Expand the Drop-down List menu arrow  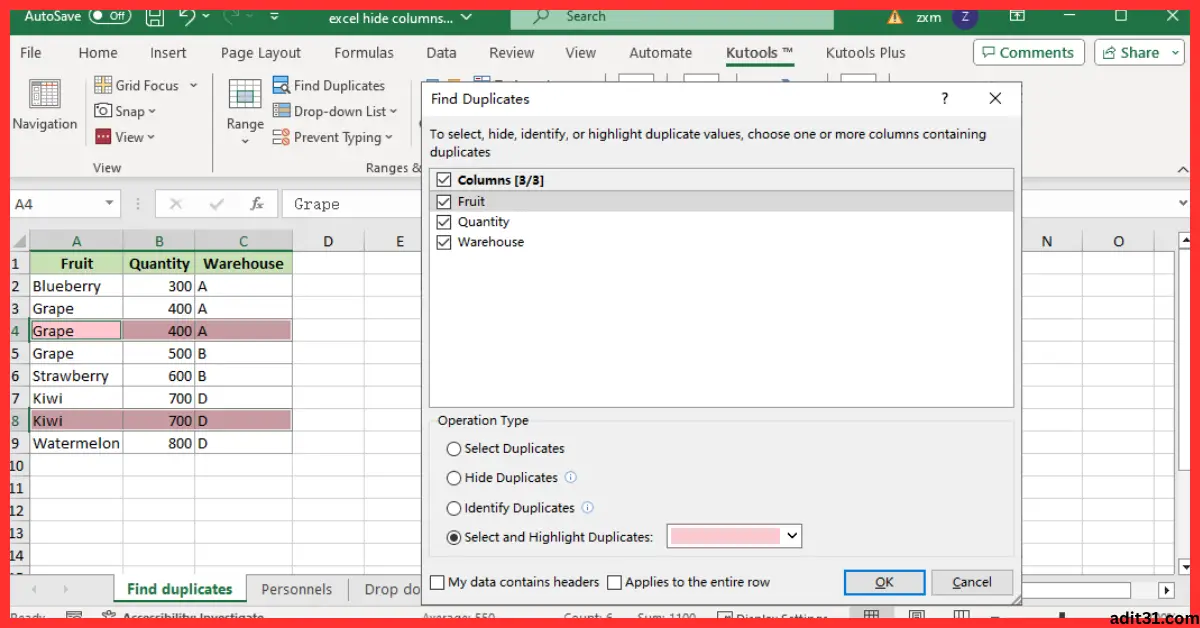pos(393,112)
